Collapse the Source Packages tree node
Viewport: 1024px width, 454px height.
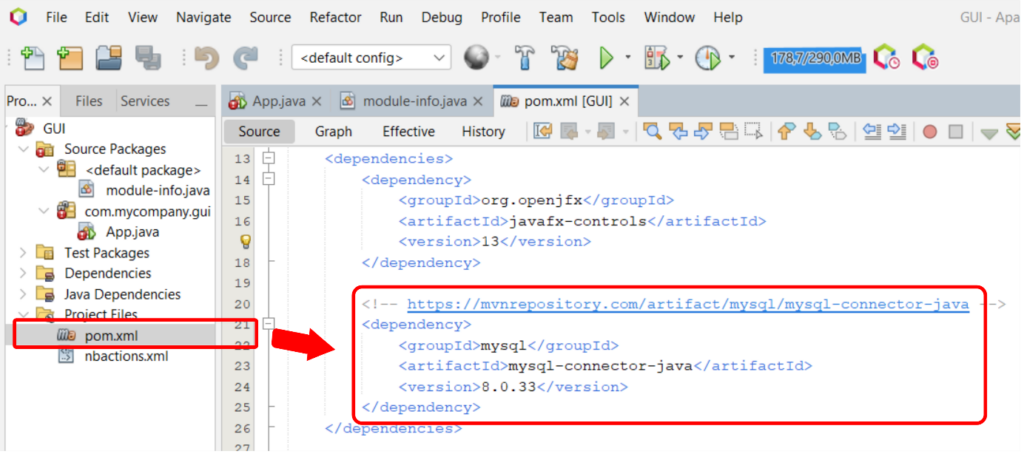tap(23, 149)
